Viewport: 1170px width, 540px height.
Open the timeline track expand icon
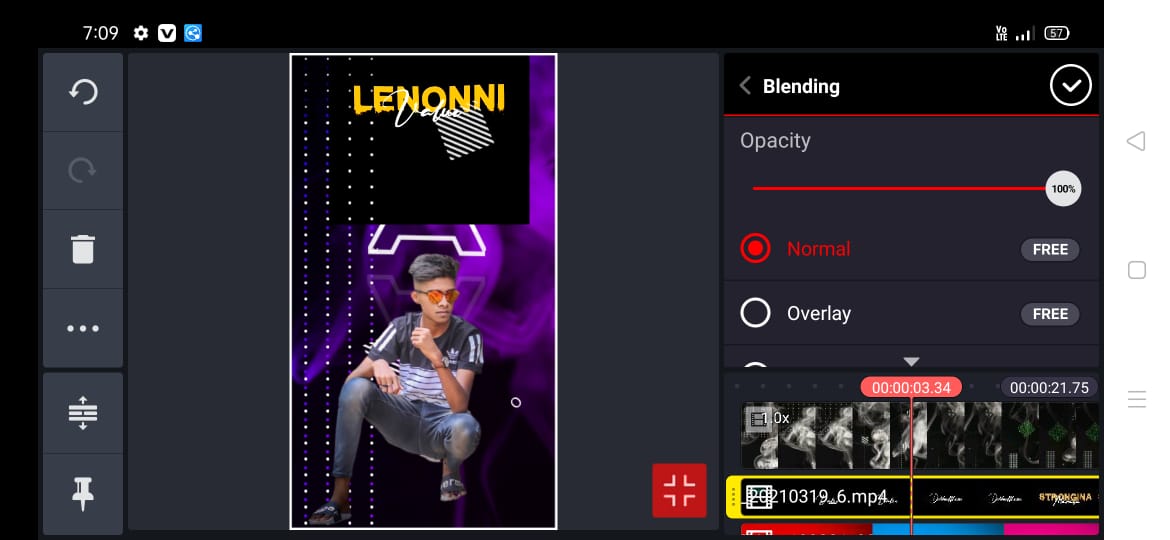pos(83,412)
